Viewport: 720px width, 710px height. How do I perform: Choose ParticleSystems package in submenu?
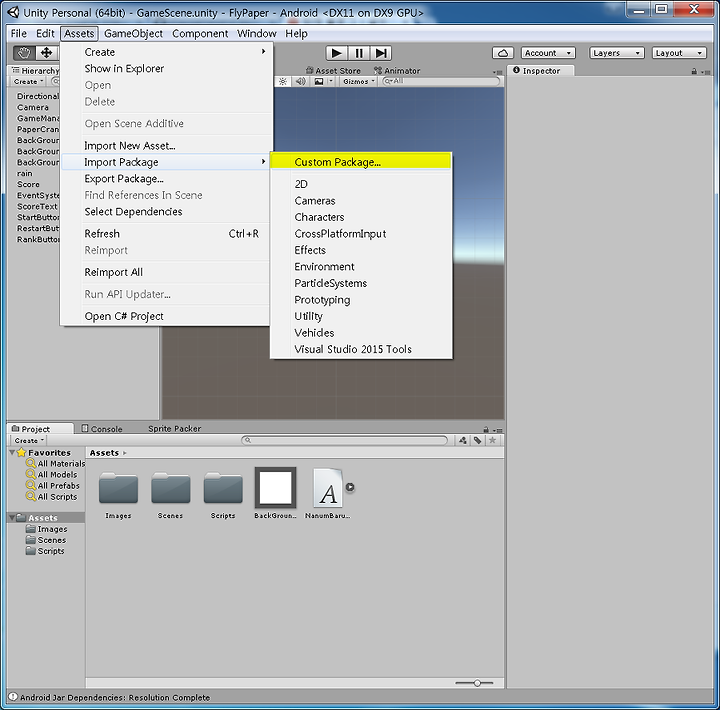(361, 283)
